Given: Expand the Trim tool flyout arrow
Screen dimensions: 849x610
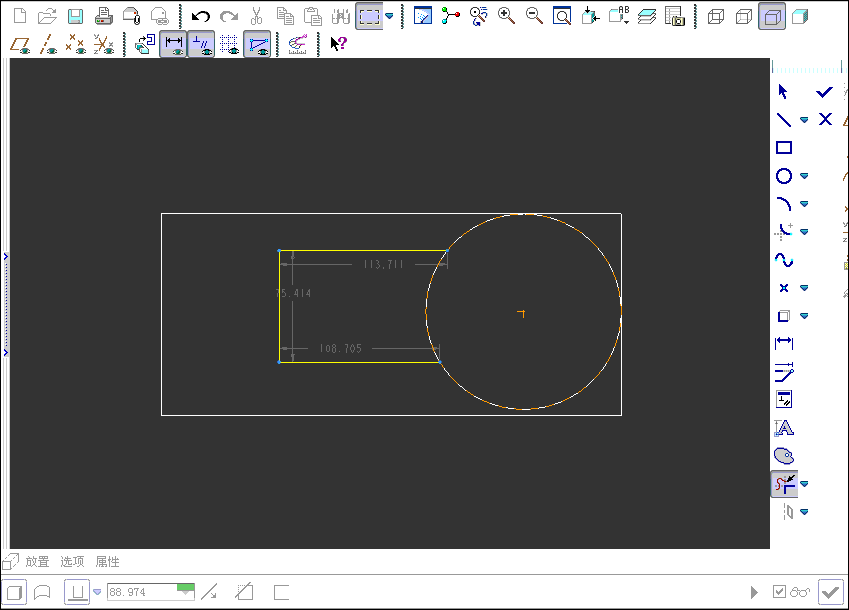Looking at the screenshot, I should 804,484.
